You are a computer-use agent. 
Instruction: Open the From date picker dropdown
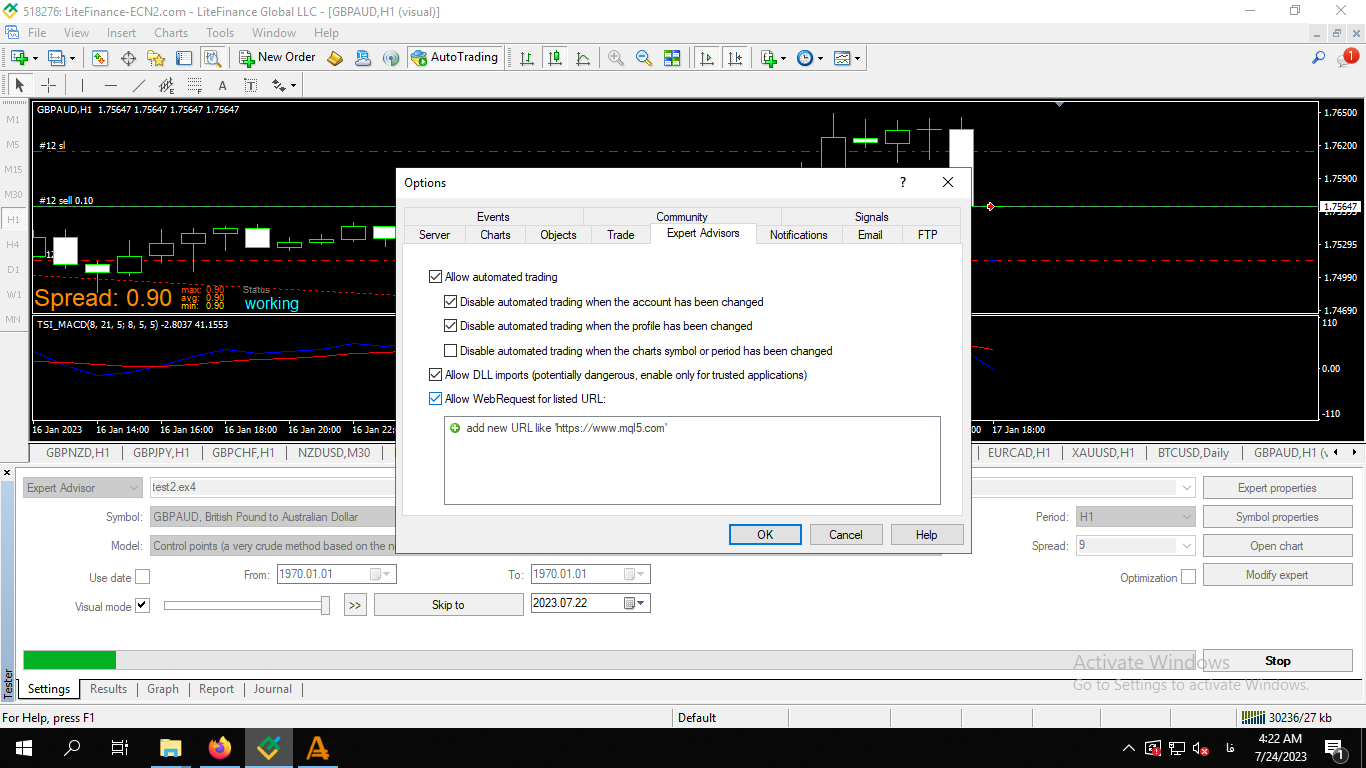coord(381,575)
